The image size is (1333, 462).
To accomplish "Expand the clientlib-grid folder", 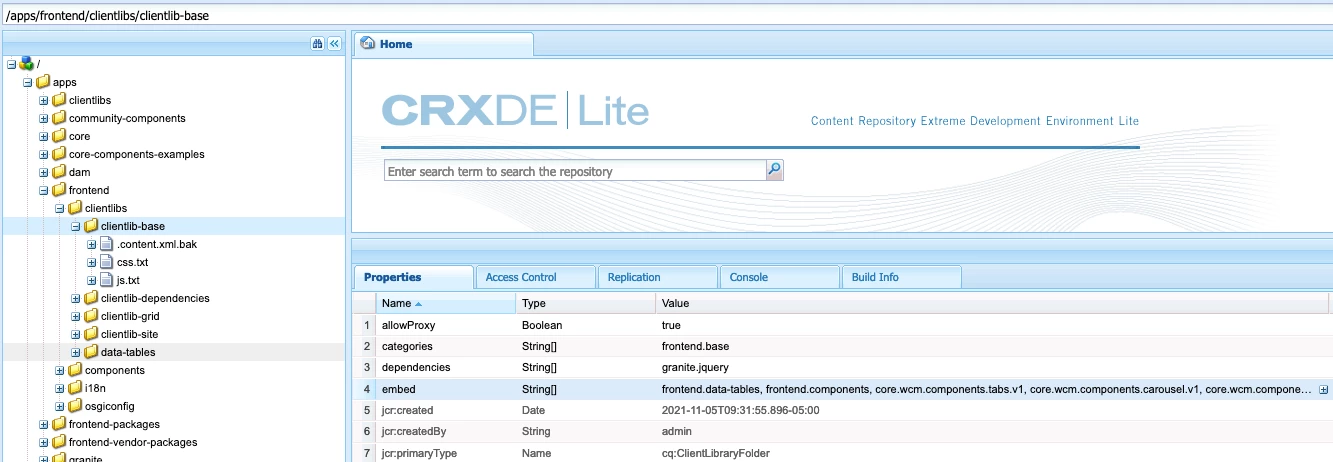I will pyautogui.click(x=76, y=316).
